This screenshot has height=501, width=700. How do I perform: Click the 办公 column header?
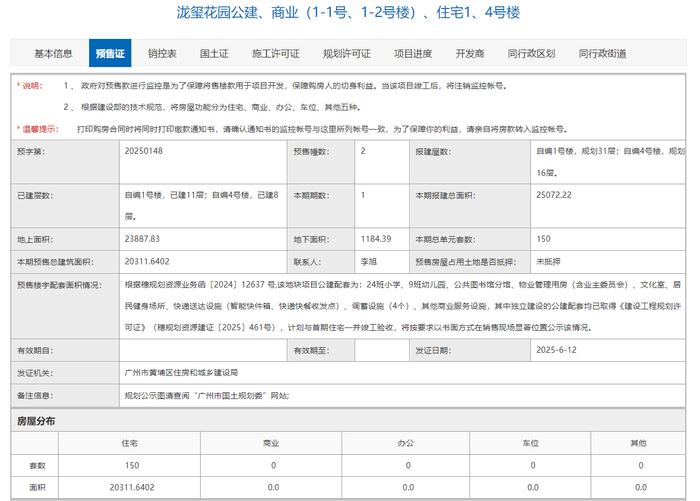coord(405,443)
